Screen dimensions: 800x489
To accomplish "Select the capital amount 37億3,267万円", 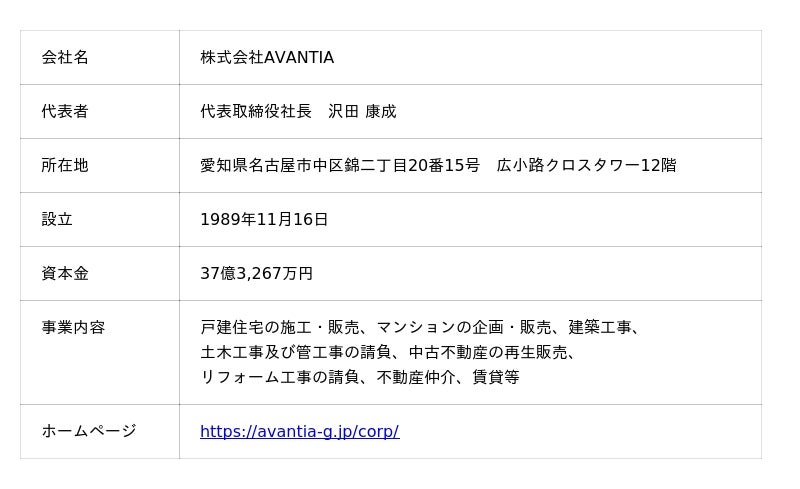I will click(x=256, y=274).
